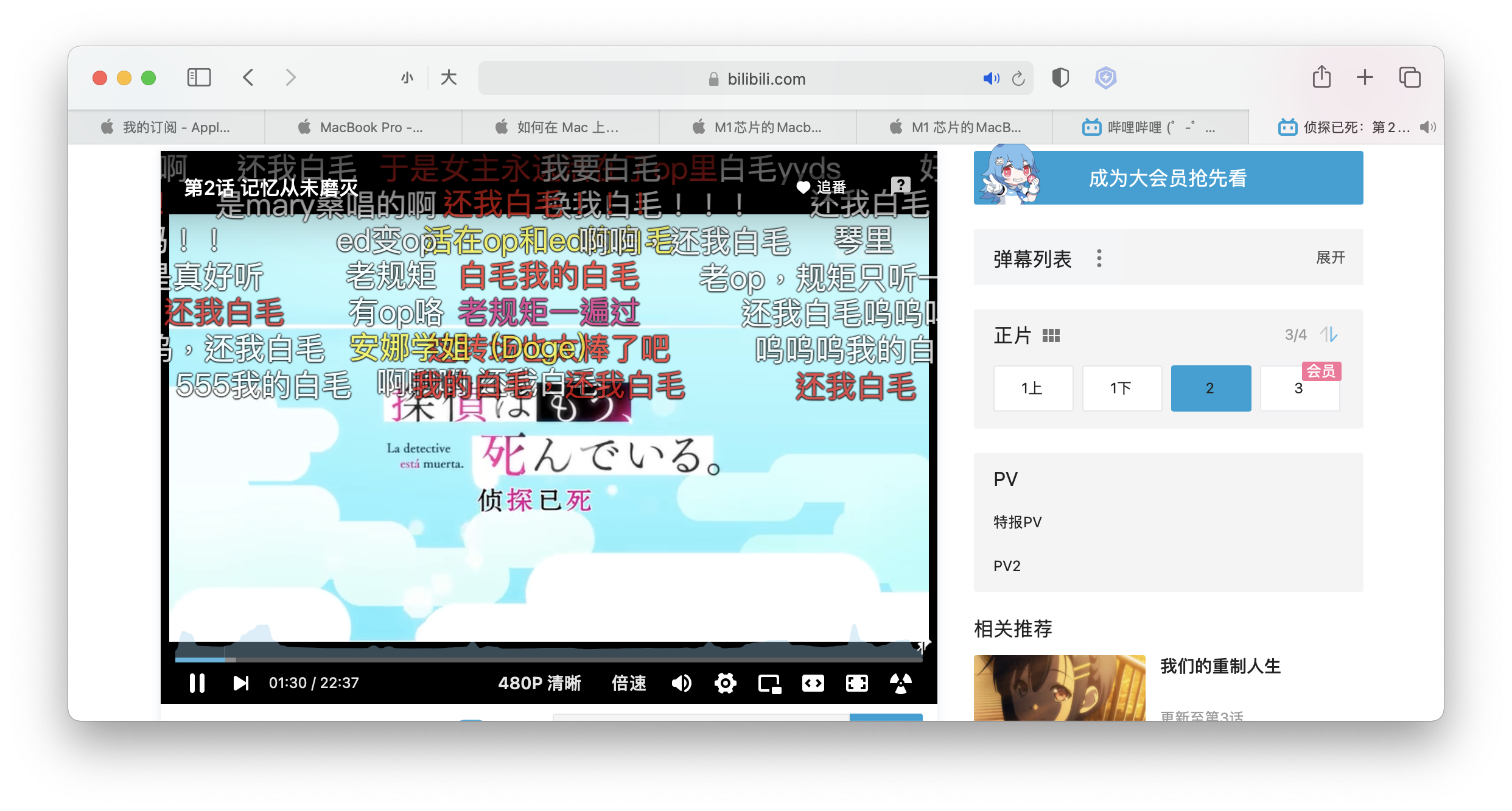Switch to the MacBook Pro tab
This screenshot has width=1512, height=811.
[363, 127]
